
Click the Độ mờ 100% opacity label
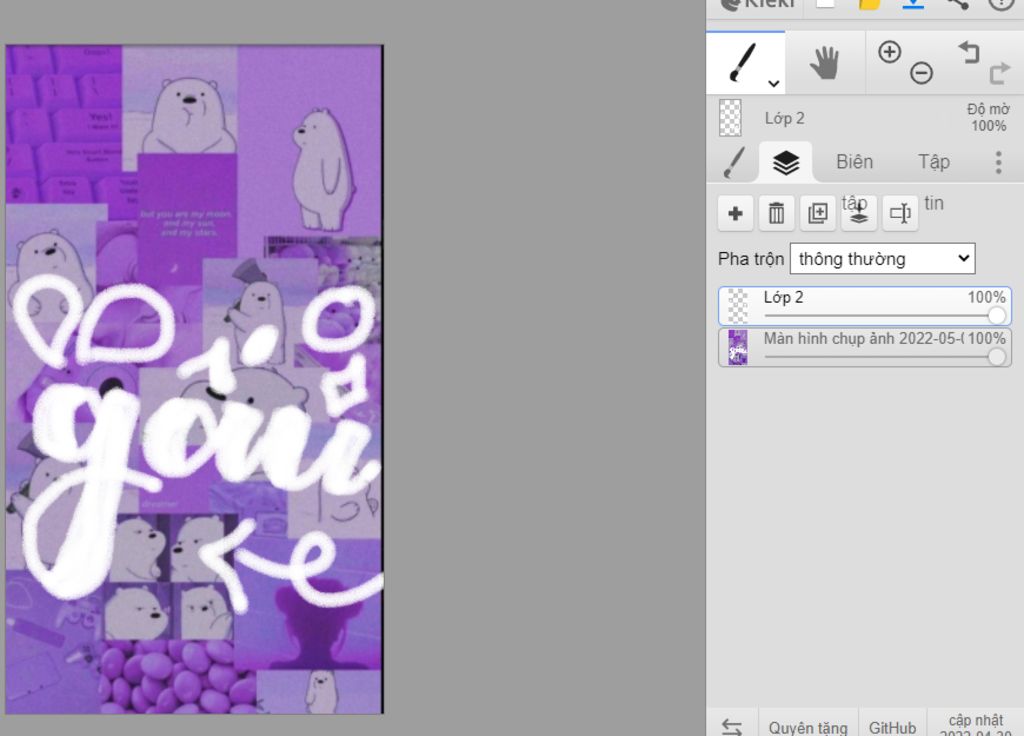988,118
